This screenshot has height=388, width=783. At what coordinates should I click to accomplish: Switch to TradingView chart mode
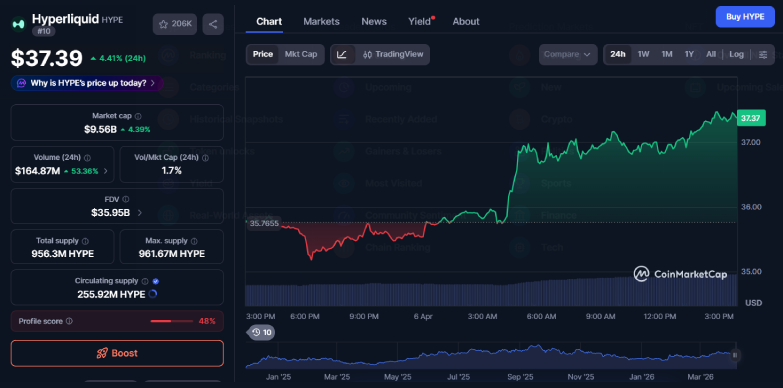393,54
